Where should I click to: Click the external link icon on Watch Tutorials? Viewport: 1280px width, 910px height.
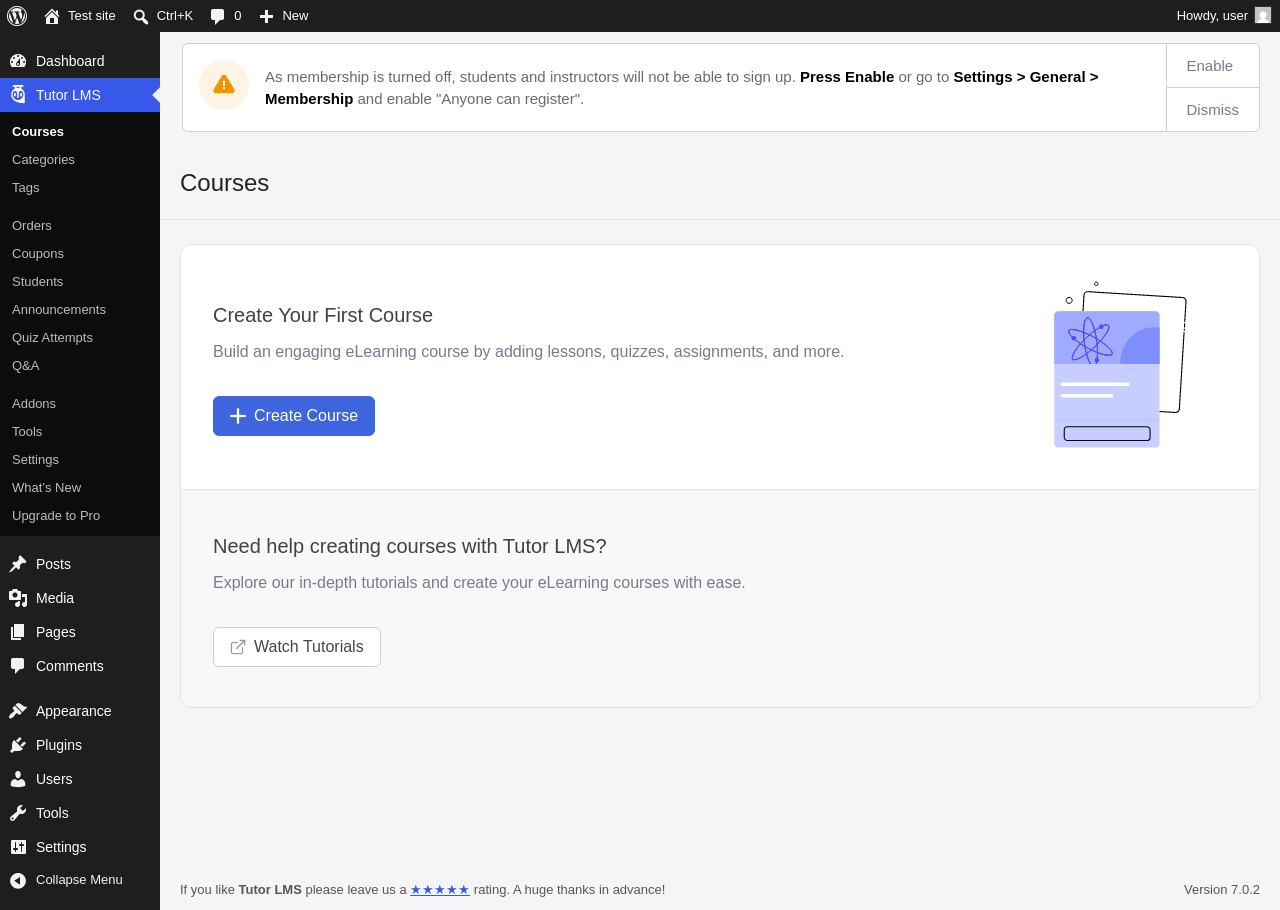(238, 647)
